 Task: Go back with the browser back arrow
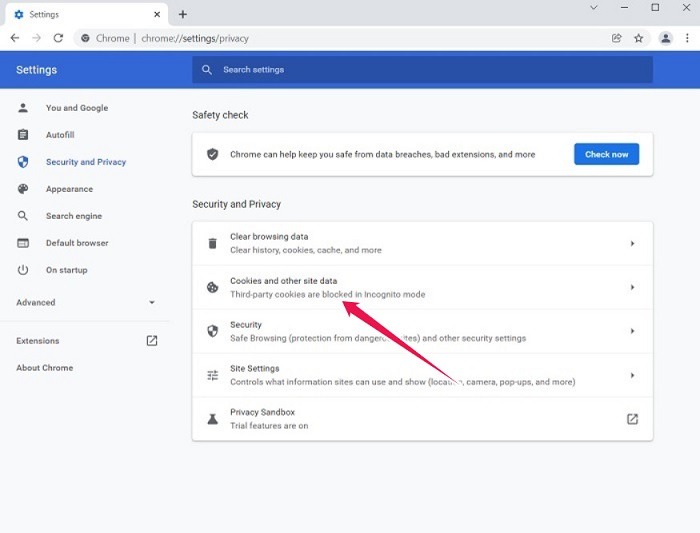[x=15, y=38]
